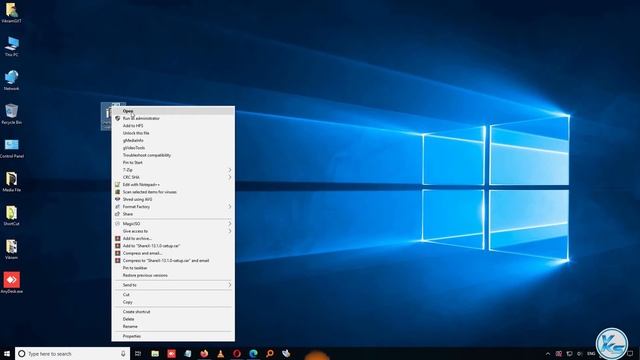The width and height of the screenshot is (640, 360).
Task: Select the Recycle Bin icon
Action: coord(11,114)
